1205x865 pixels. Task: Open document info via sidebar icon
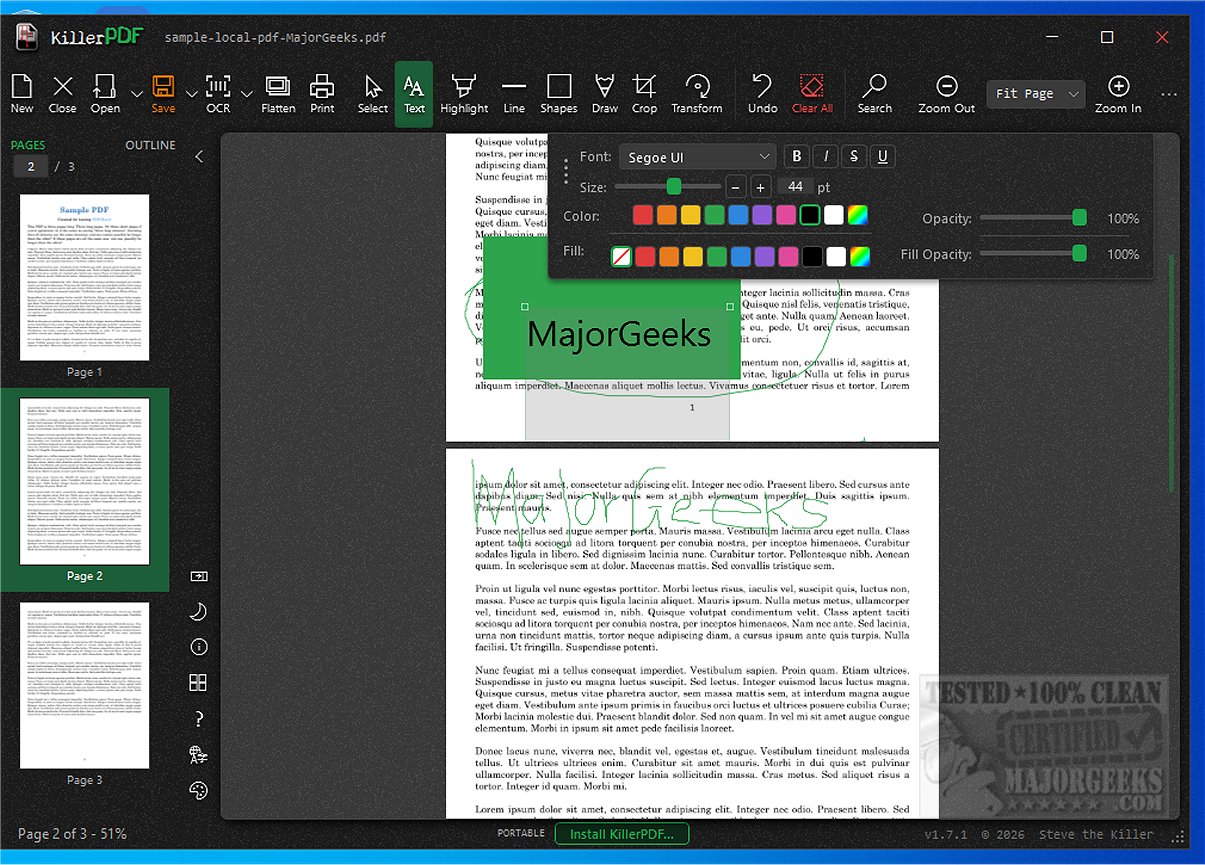click(x=198, y=647)
